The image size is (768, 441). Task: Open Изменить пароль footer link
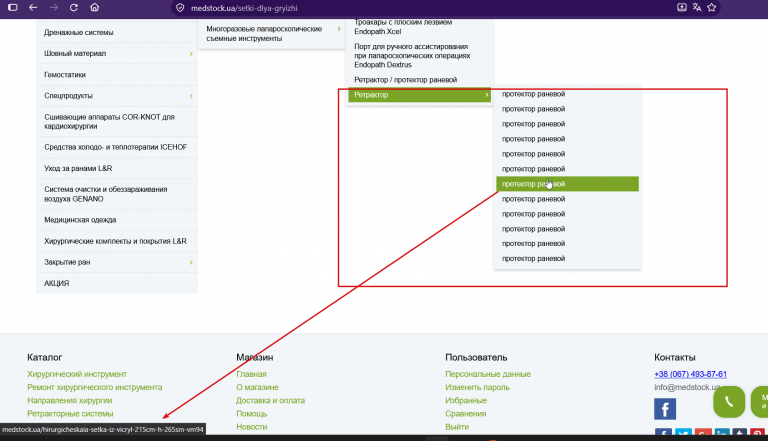(x=478, y=387)
